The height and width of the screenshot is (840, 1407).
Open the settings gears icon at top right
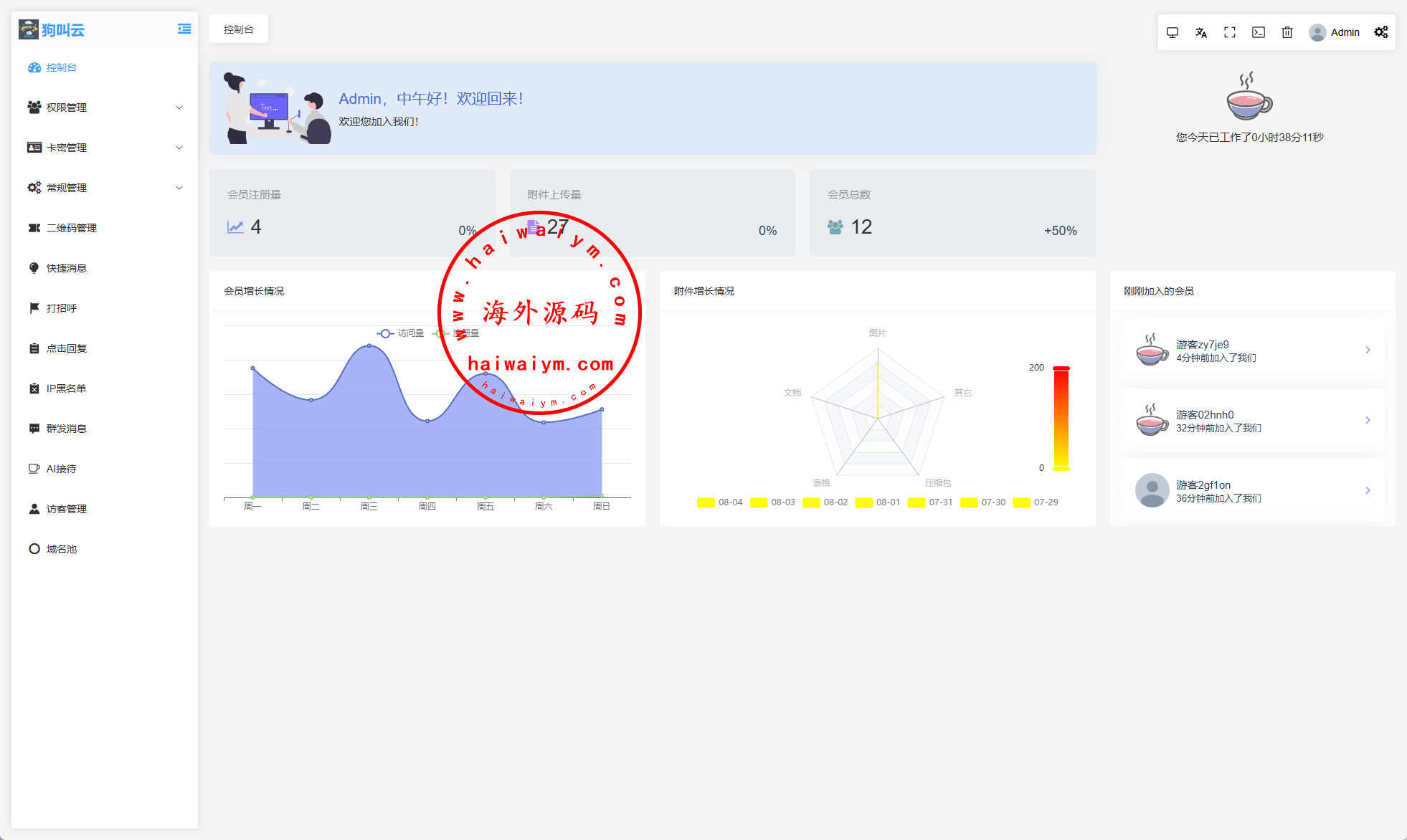(1381, 32)
